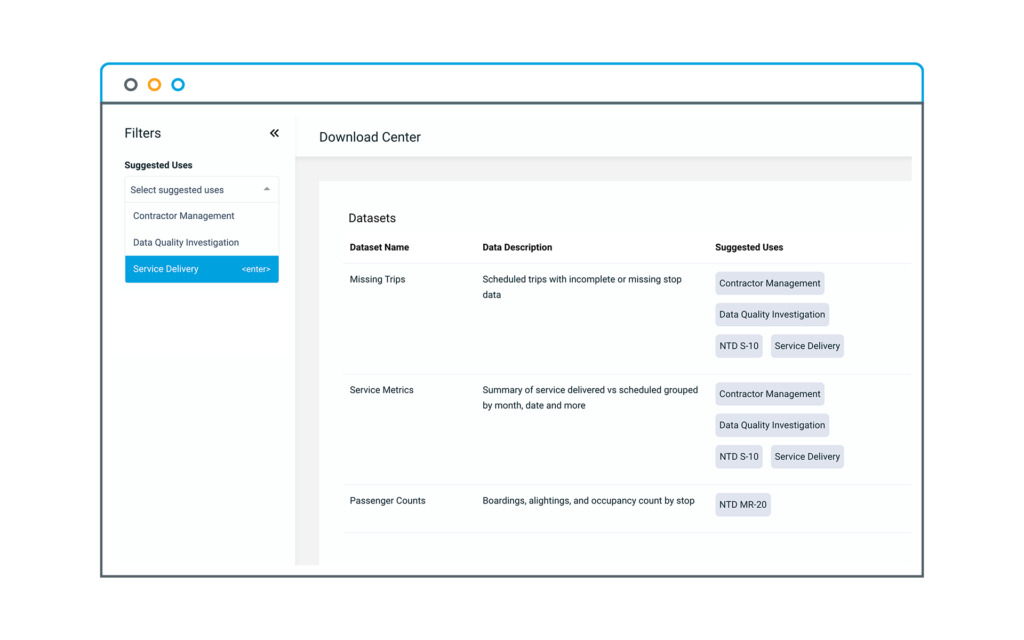Collapse the suggested uses list via its chevron
The width and height of the screenshot is (1024, 640).
click(267, 189)
